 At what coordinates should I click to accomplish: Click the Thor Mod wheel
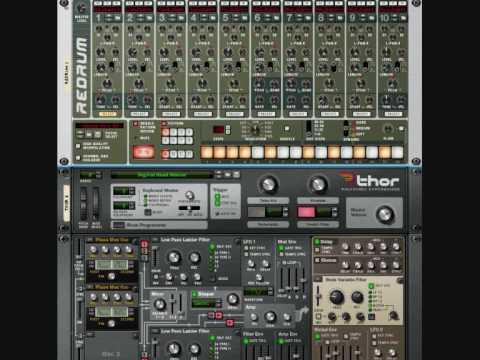96,203
